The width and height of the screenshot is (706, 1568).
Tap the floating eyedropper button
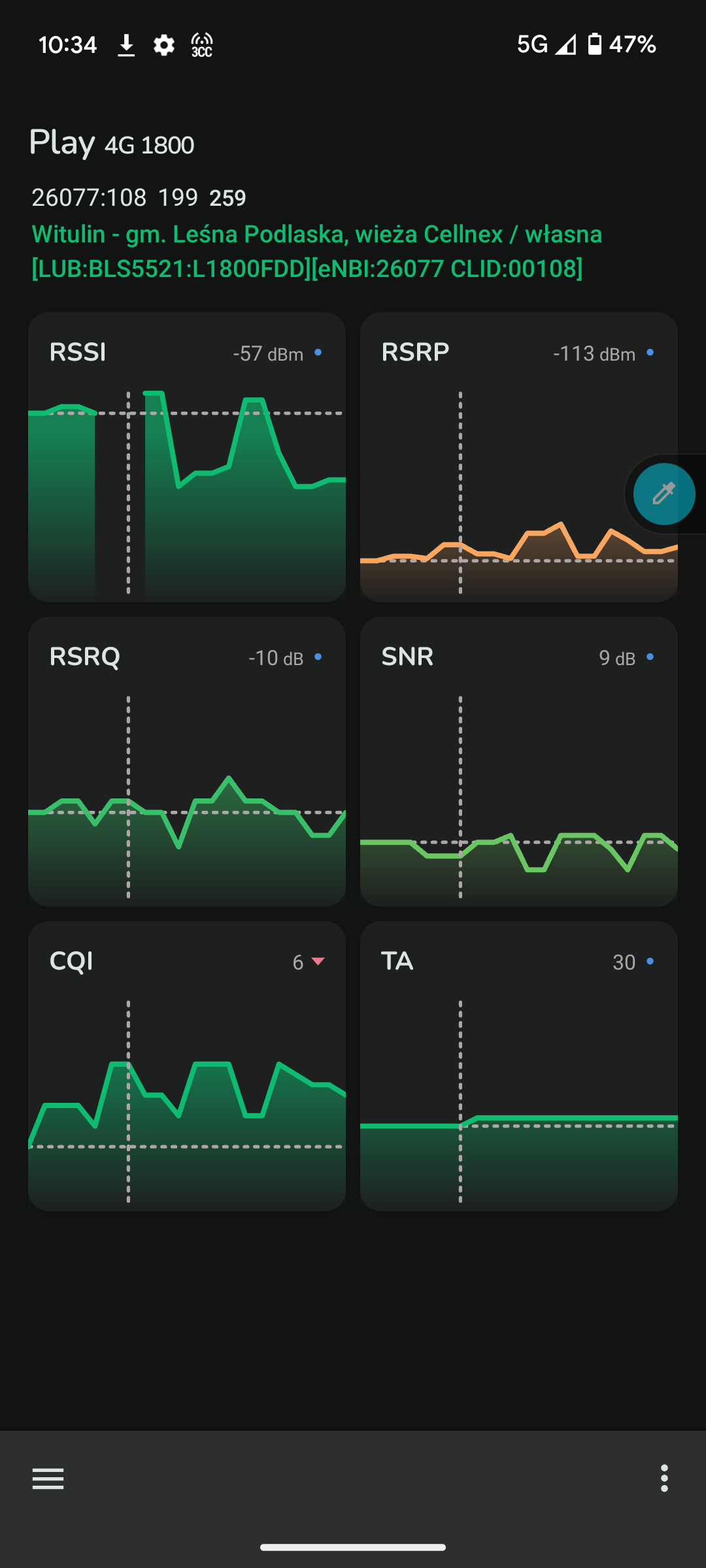pos(664,494)
